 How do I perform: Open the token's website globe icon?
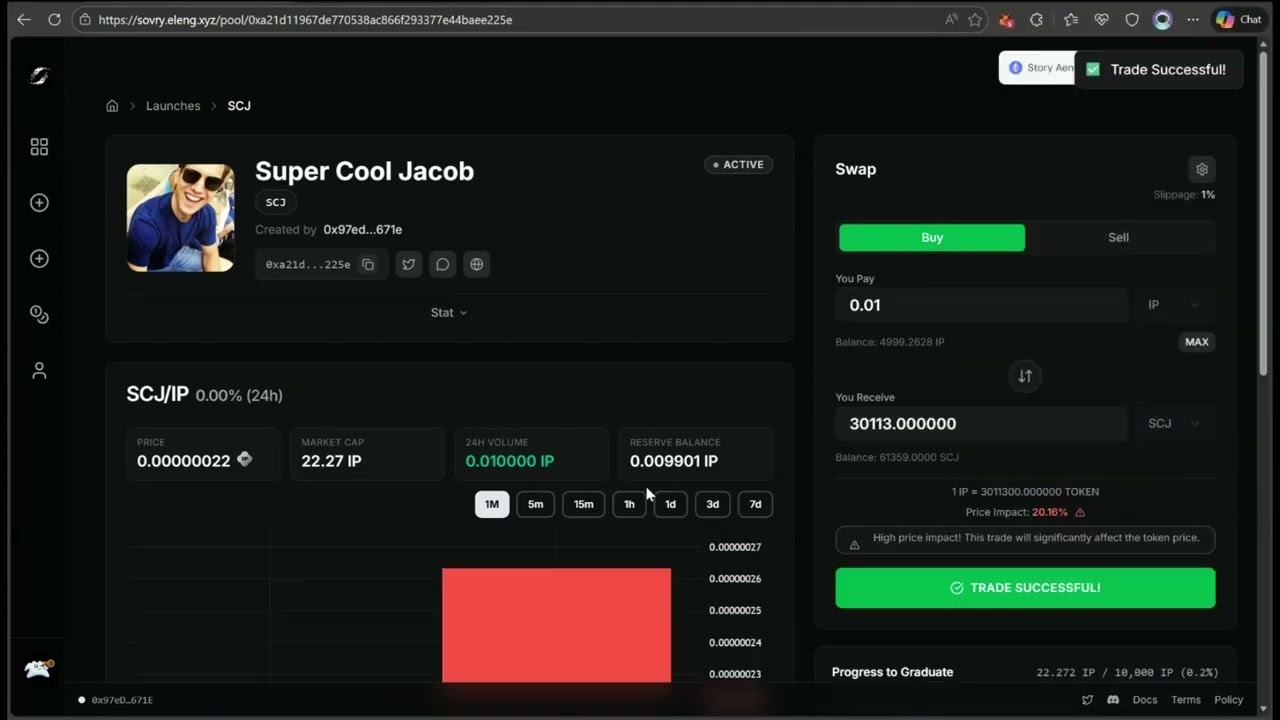point(476,264)
